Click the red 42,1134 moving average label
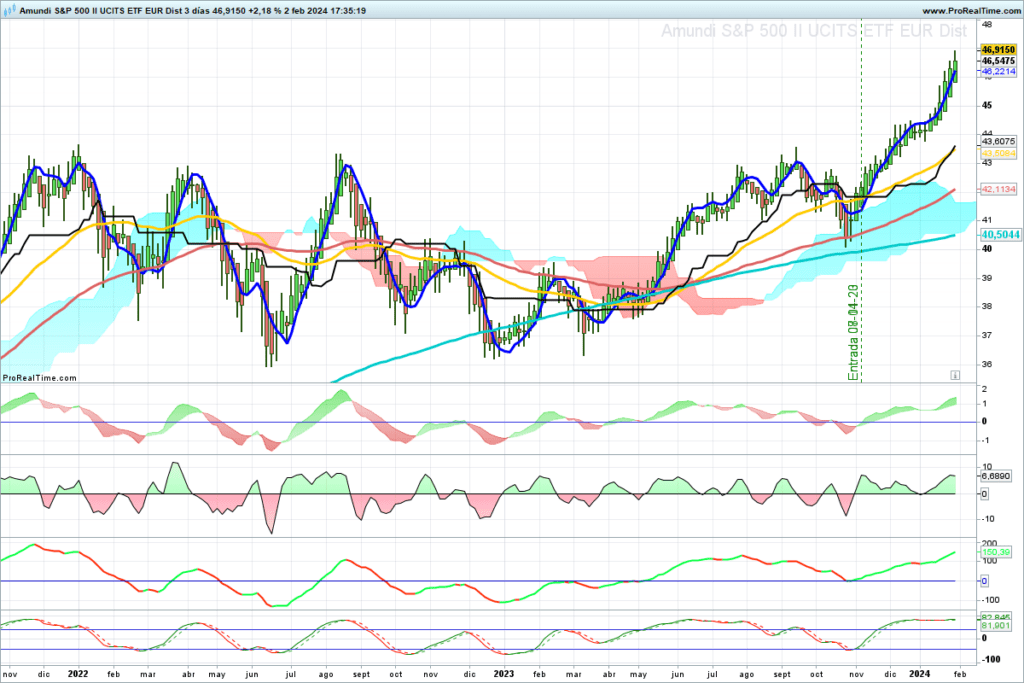 pyautogui.click(x=999, y=189)
